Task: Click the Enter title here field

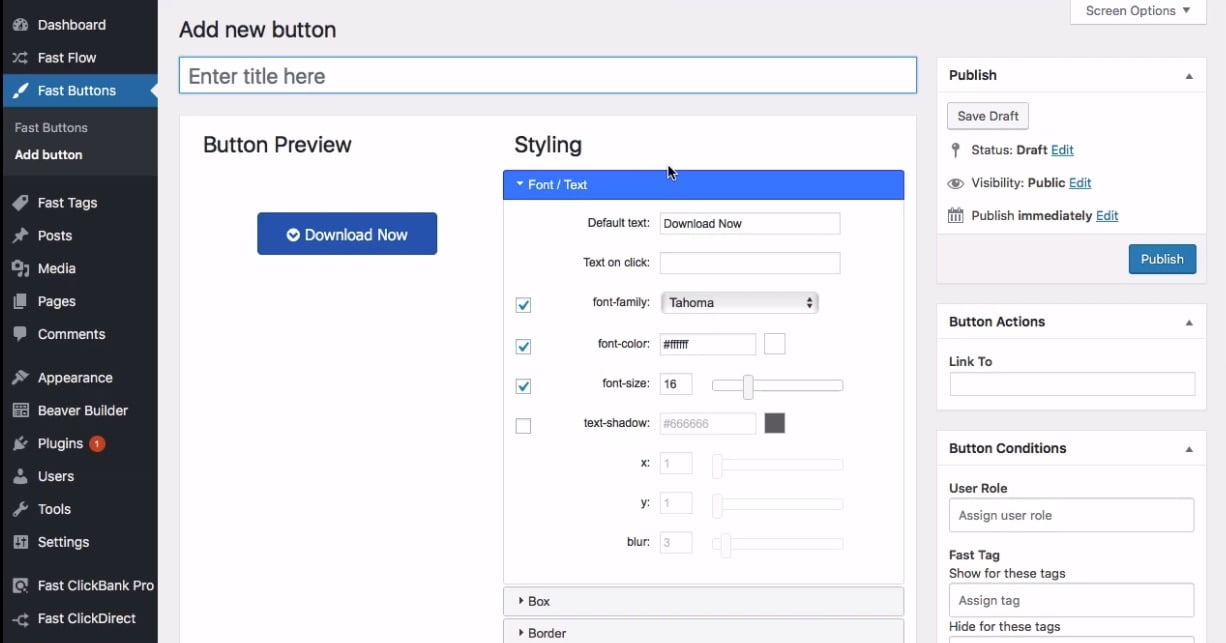Action: tap(547, 76)
